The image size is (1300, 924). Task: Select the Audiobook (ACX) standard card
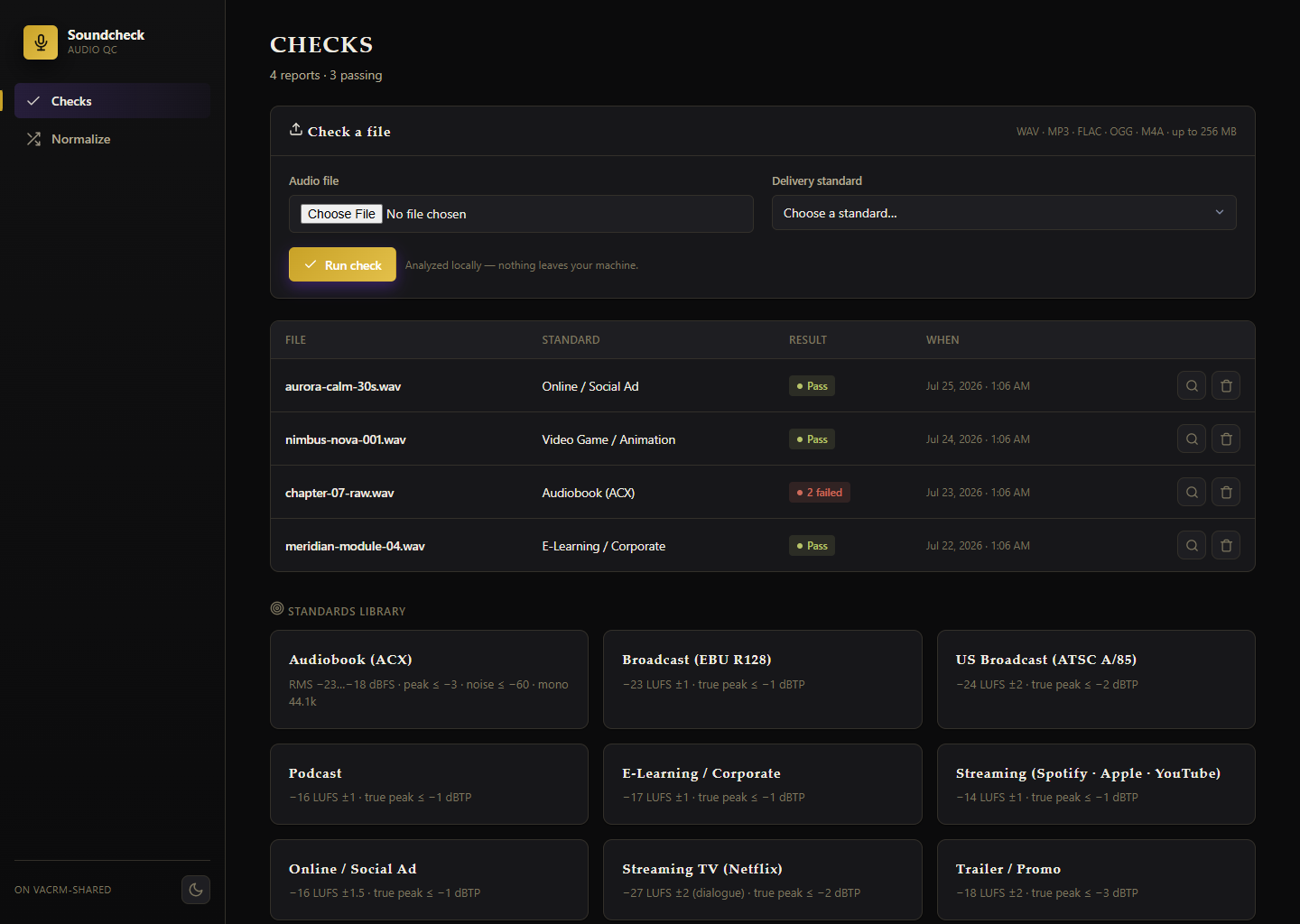pyautogui.click(x=429, y=679)
